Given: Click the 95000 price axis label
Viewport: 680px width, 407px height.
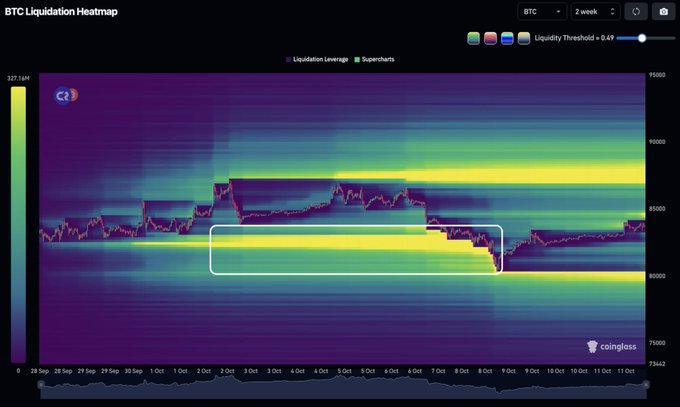Looking at the screenshot, I should click(x=657, y=75).
